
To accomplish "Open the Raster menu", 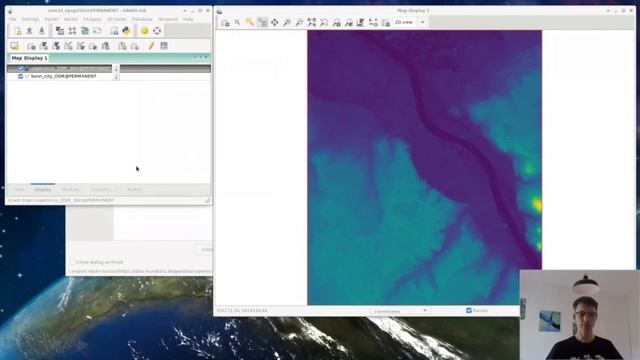I will [51, 19].
